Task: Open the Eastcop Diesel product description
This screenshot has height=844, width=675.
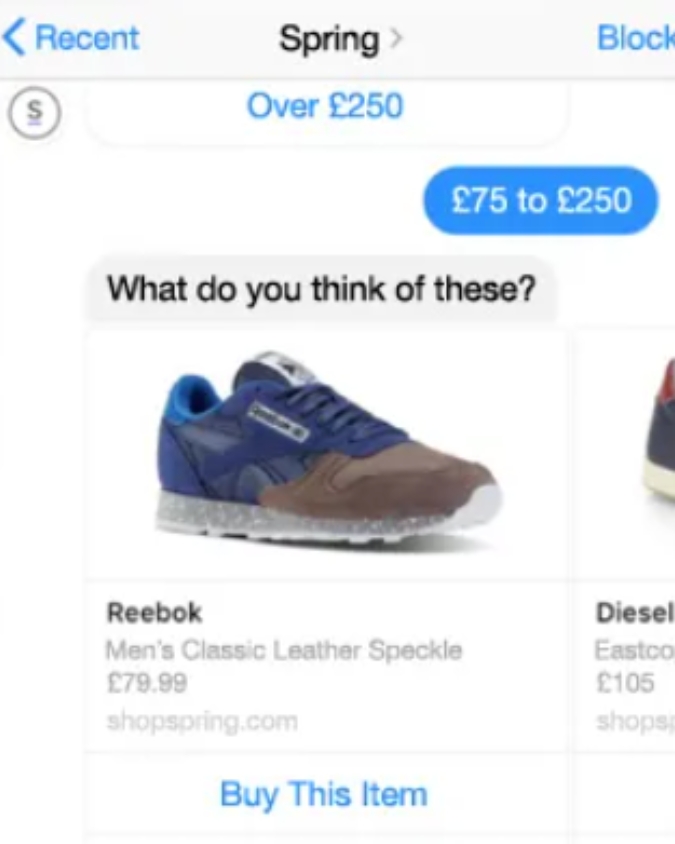Action: 635,650
